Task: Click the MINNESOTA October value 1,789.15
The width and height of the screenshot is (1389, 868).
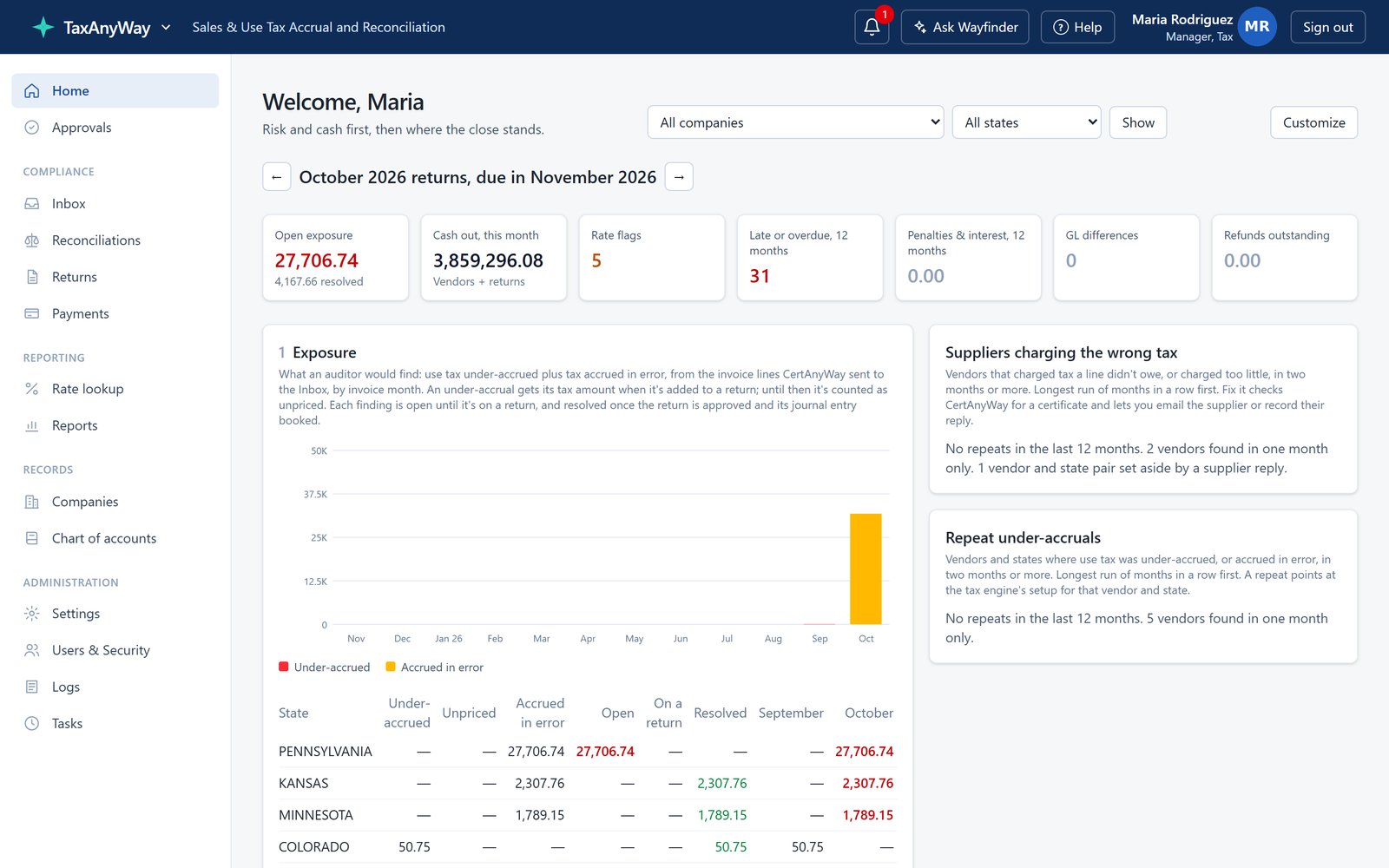Action: click(x=868, y=815)
